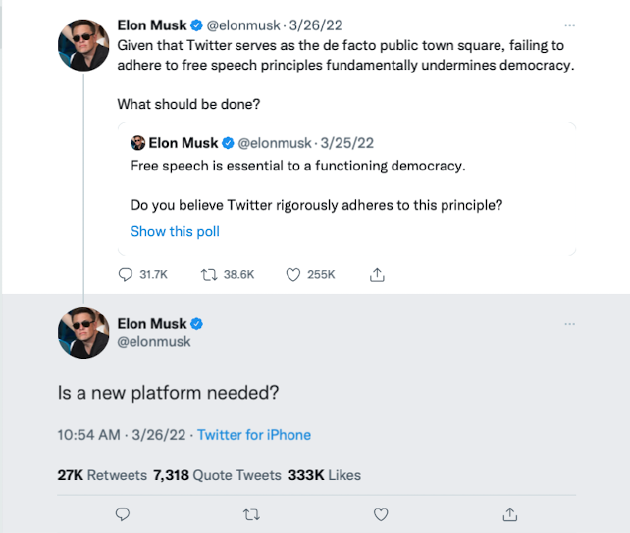Screen dimensions: 630x533
Task: Click the 'Show this poll' link
Action: pos(175,231)
